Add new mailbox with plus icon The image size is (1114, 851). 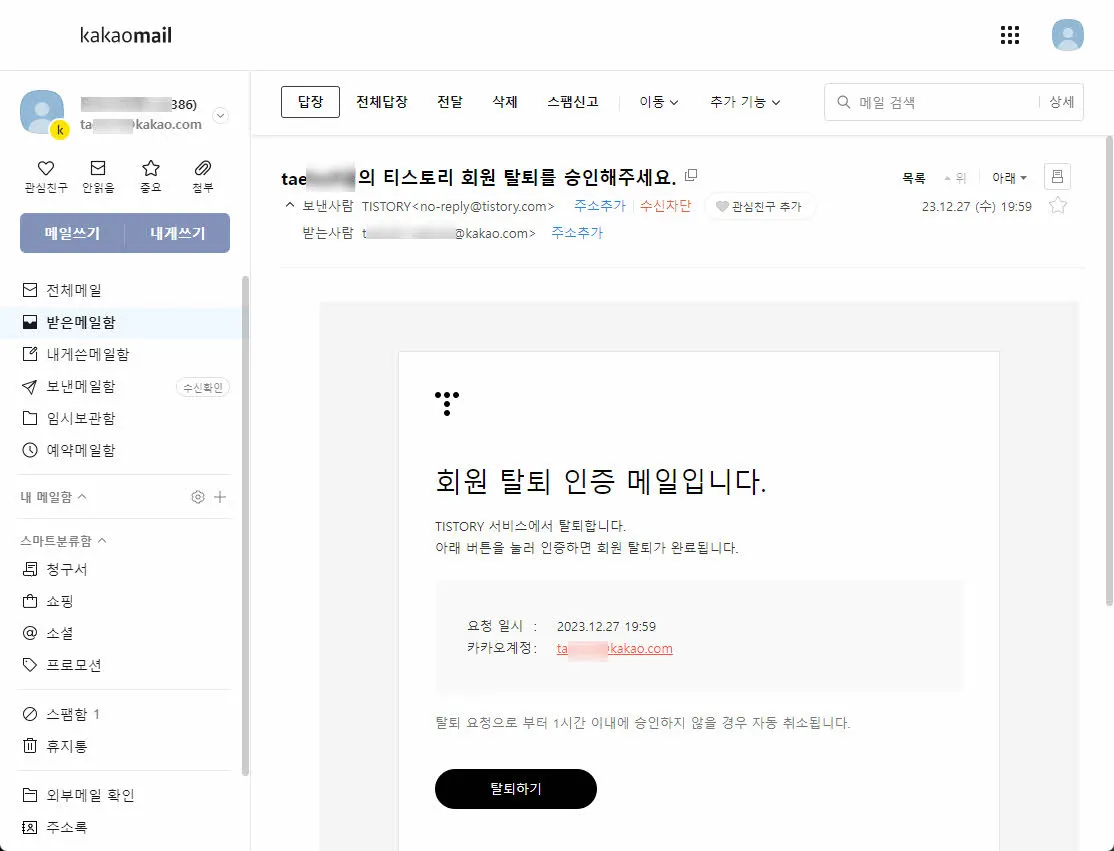(220, 497)
